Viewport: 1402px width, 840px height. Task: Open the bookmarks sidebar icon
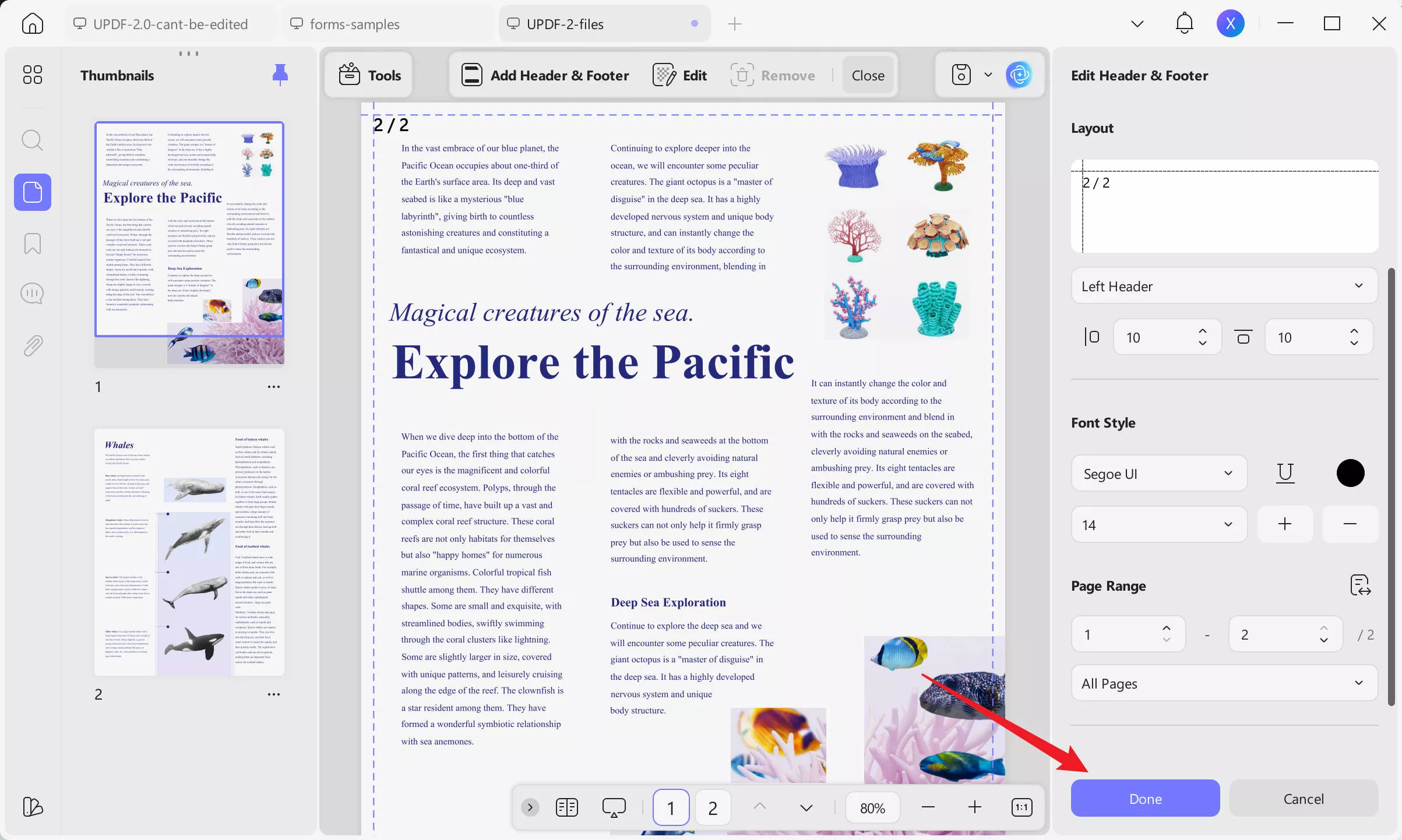[x=32, y=243]
